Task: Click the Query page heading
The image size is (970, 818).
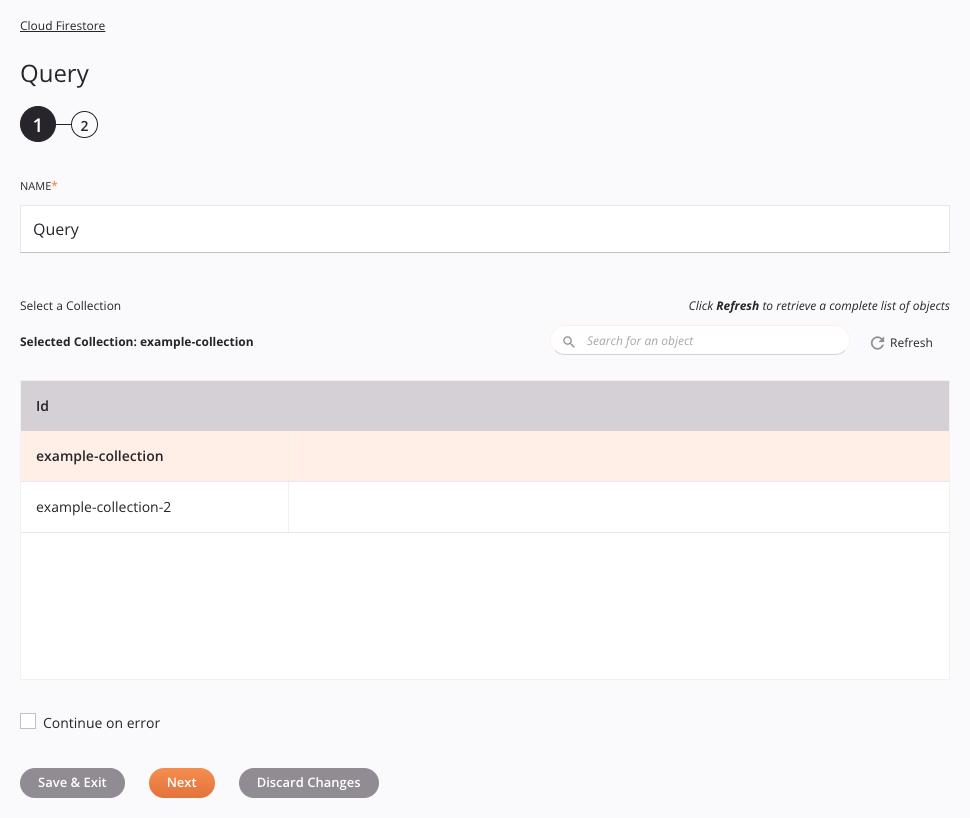Action: point(54,74)
